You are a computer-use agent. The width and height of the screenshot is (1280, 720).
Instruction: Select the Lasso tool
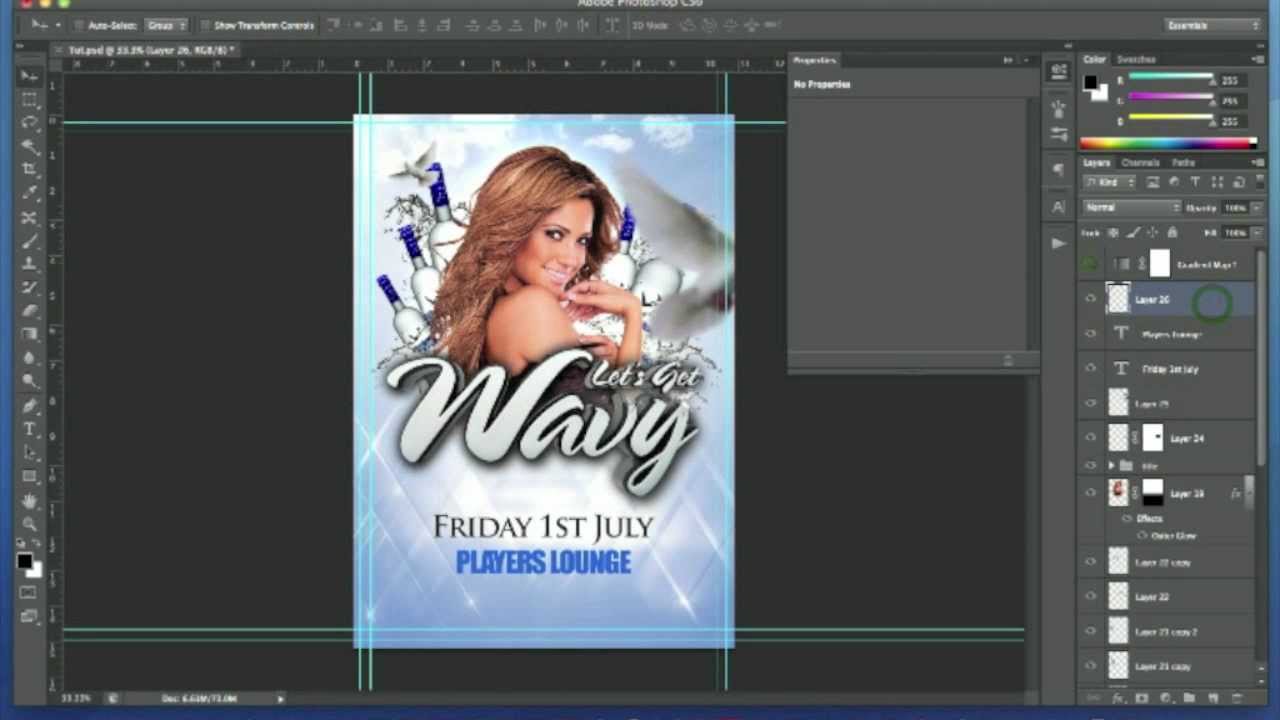29,123
